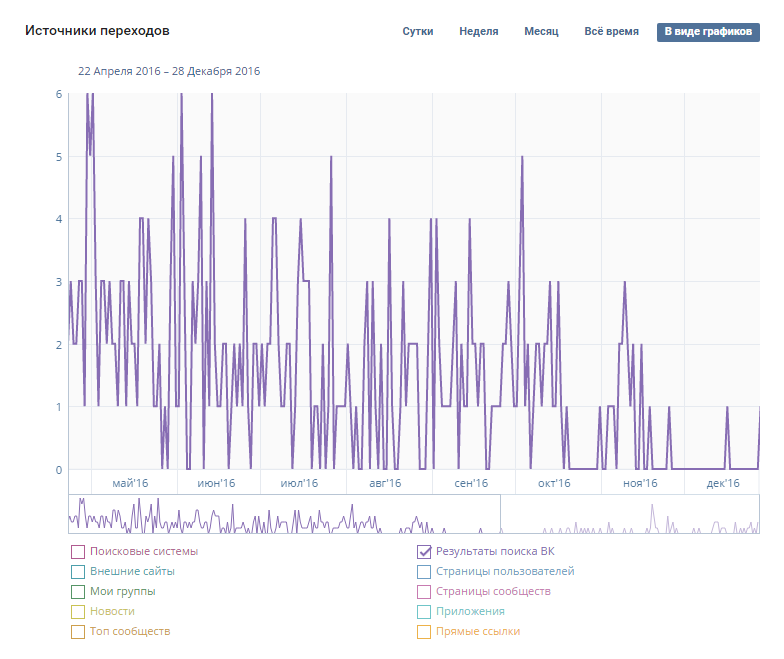784x659 pixels.
Task: Click the right dimmed area of the overview mini-chart
Action: click(x=630, y=514)
